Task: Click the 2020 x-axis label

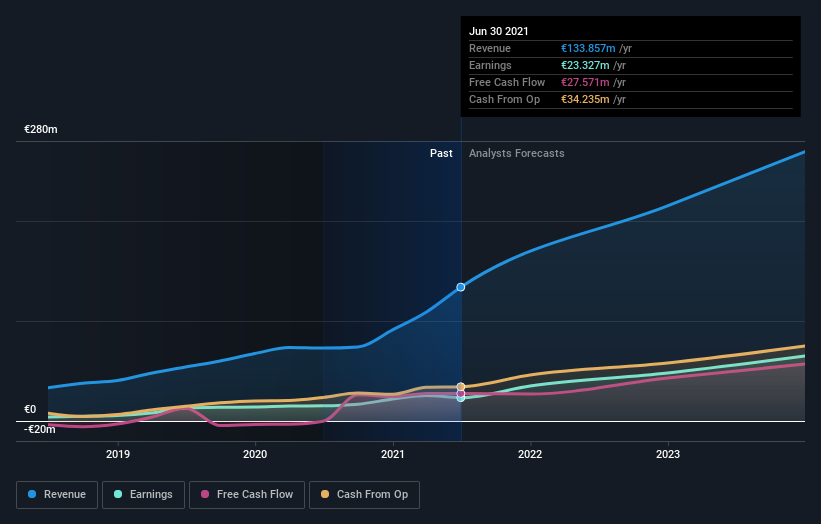Action: pos(255,454)
